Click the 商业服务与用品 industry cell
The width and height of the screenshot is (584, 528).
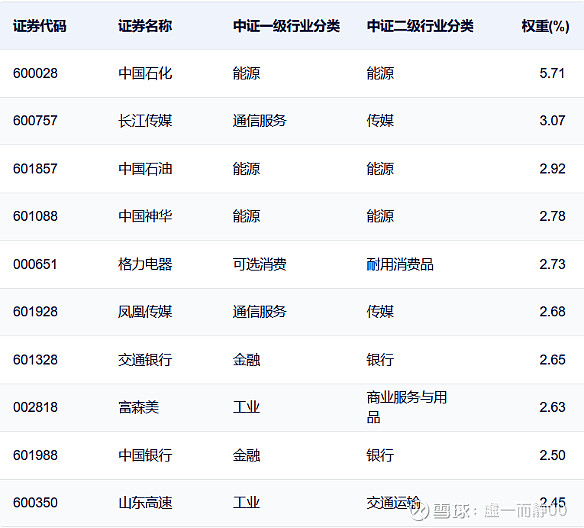pos(407,407)
